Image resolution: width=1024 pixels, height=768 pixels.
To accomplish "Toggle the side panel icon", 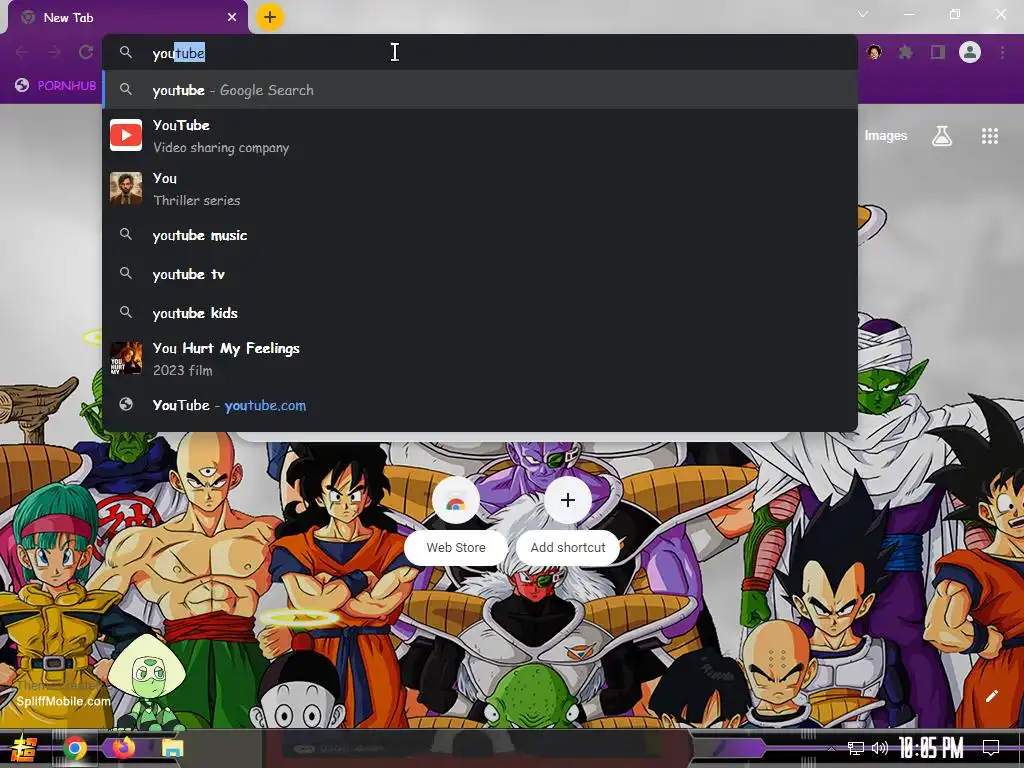I will tap(938, 52).
